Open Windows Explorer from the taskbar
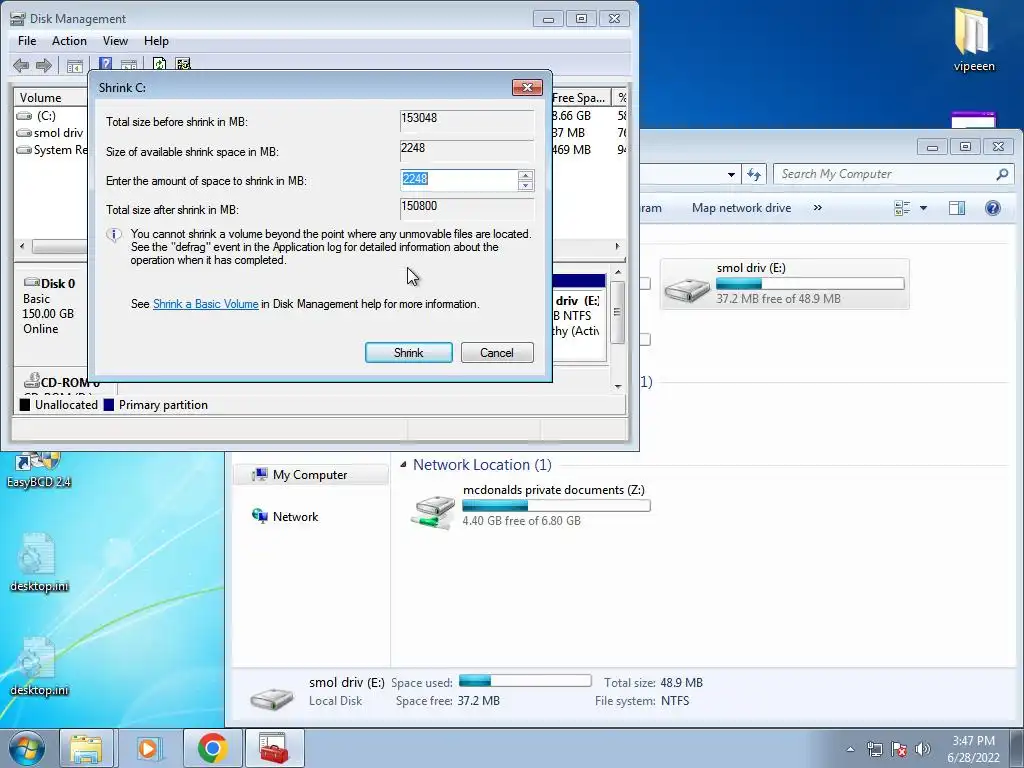Viewport: 1024px width, 768px height. pos(87,748)
